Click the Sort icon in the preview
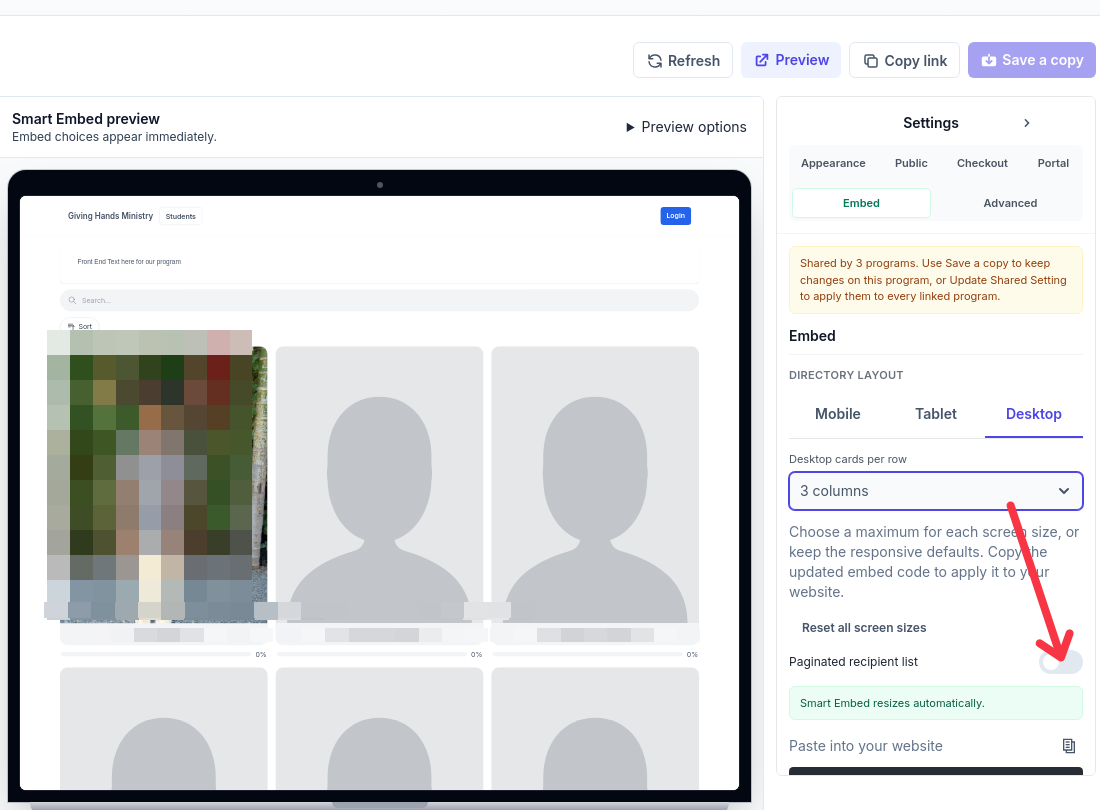Image resolution: width=1100 pixels, height=810 pixels. (x=72, y=326)
